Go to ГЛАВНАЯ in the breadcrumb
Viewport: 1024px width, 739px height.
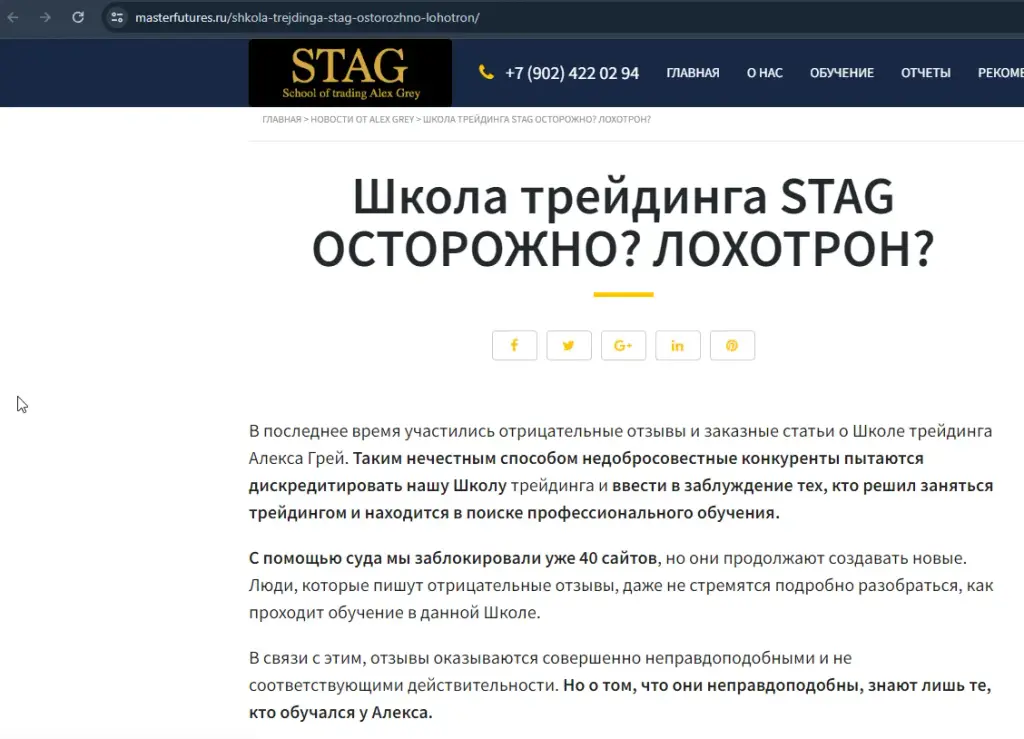[x=281, y=119]
